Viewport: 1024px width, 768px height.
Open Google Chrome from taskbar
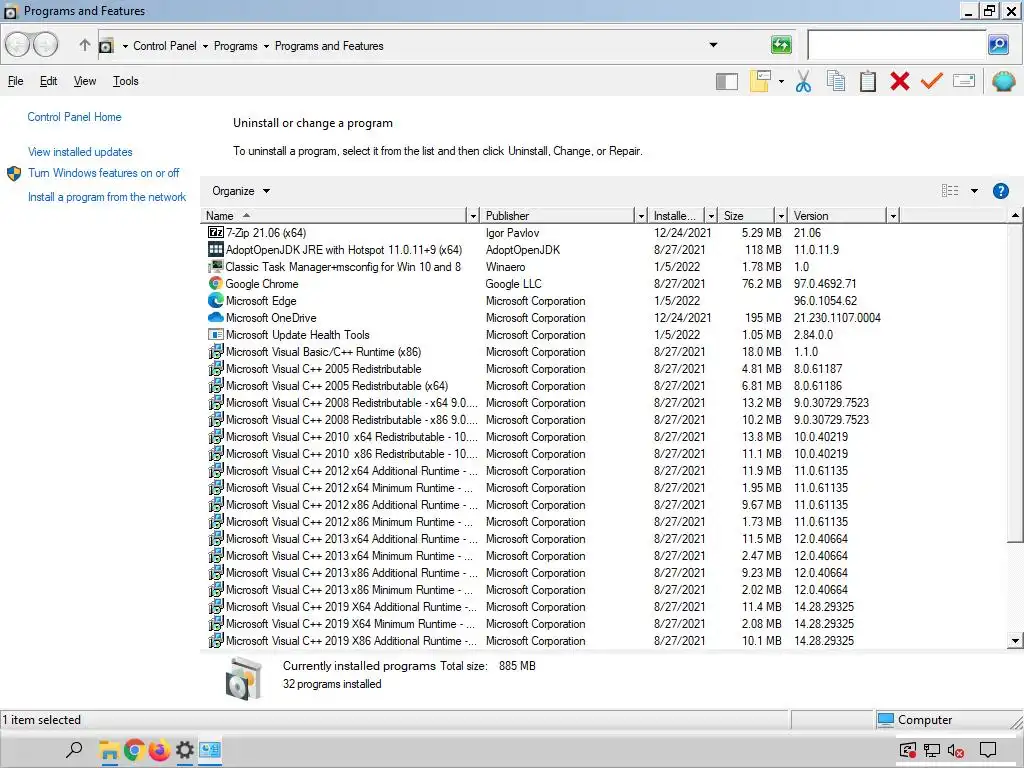point(135,751)
